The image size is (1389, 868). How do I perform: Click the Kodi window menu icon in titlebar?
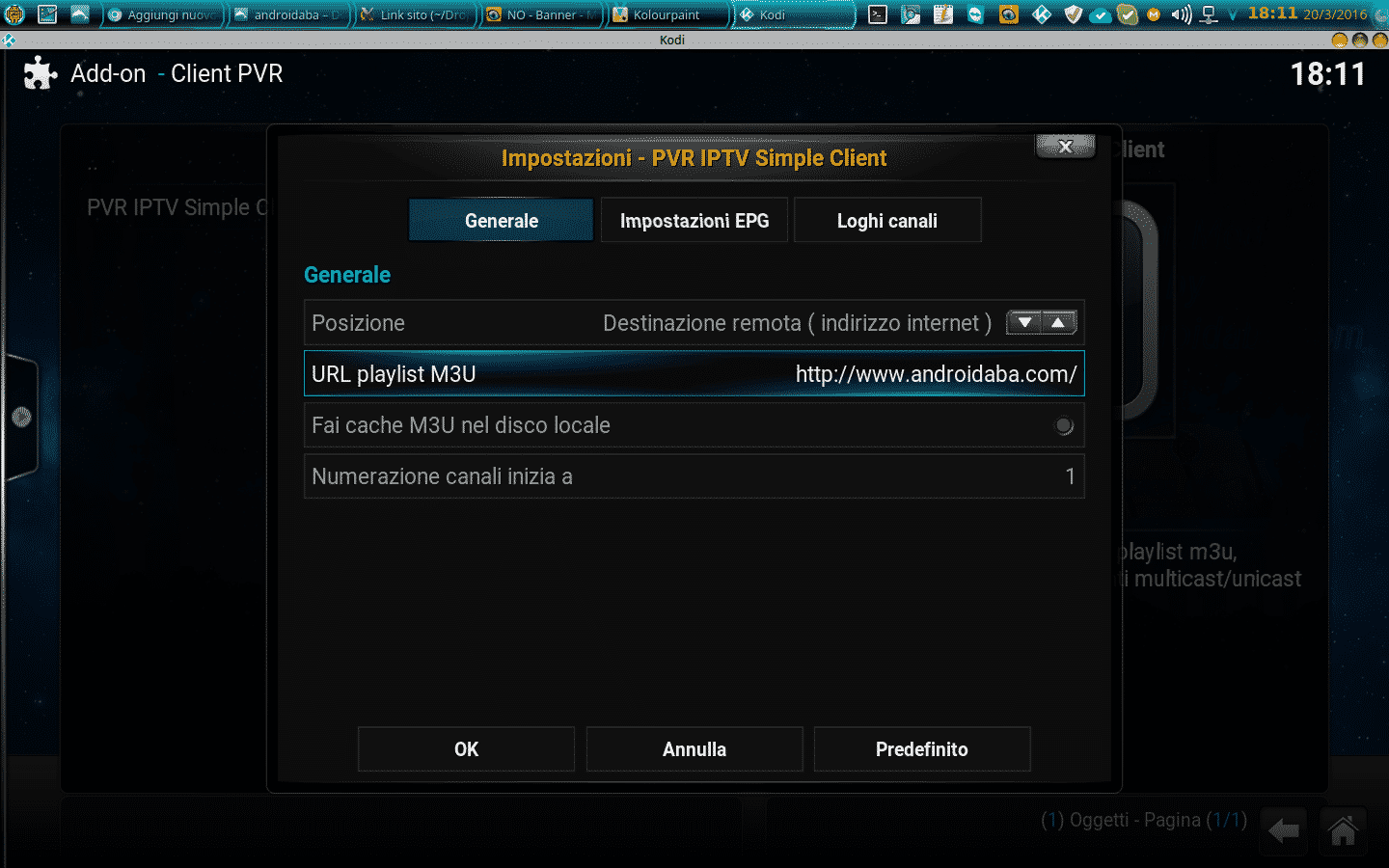click(9, 40)
